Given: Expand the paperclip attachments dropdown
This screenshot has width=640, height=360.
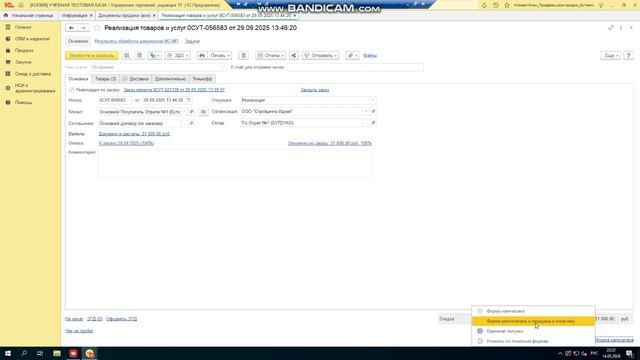Looking at the screenshot, I should pos(352,56).
